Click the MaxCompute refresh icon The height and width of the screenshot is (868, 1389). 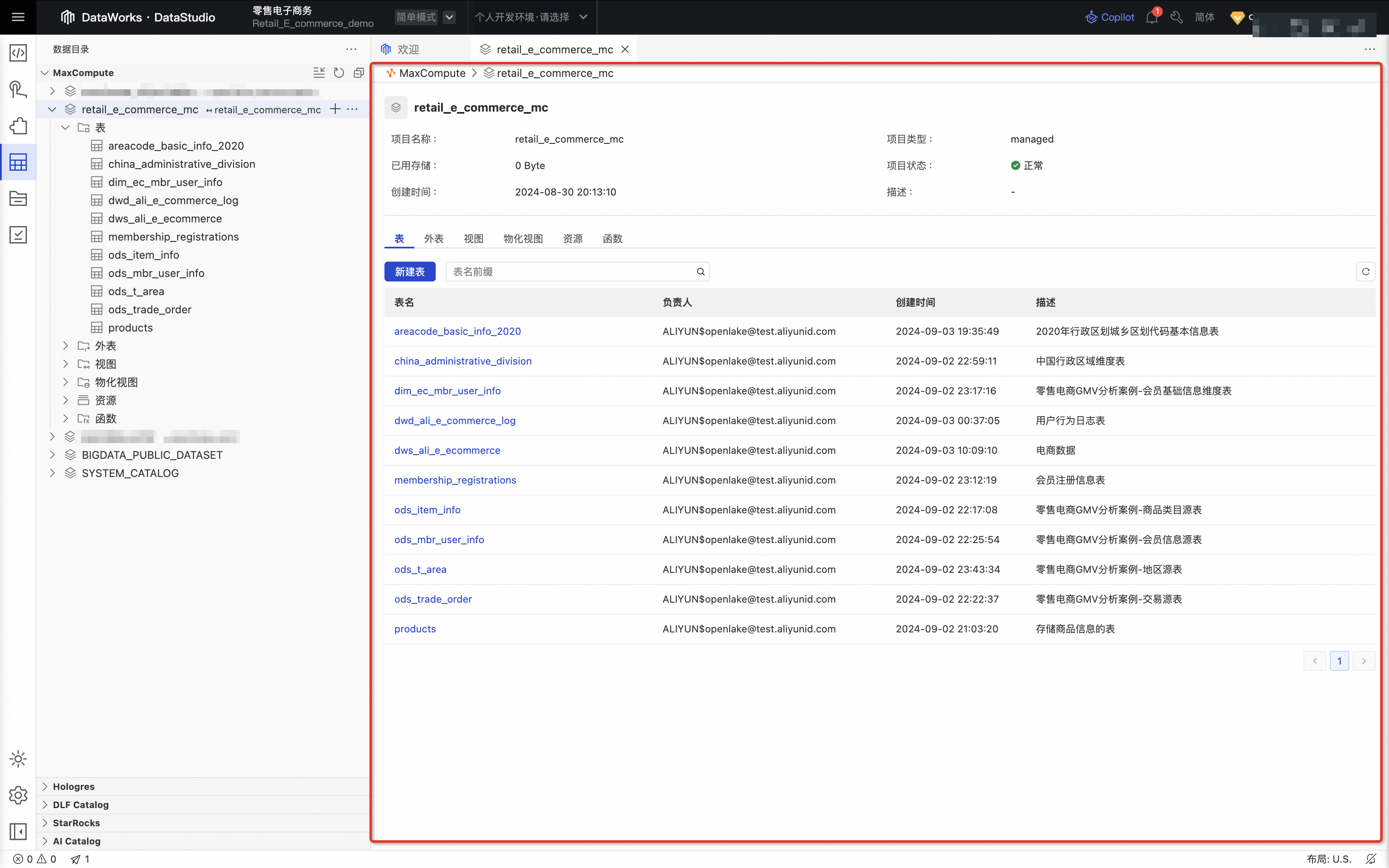pos(339,73)
